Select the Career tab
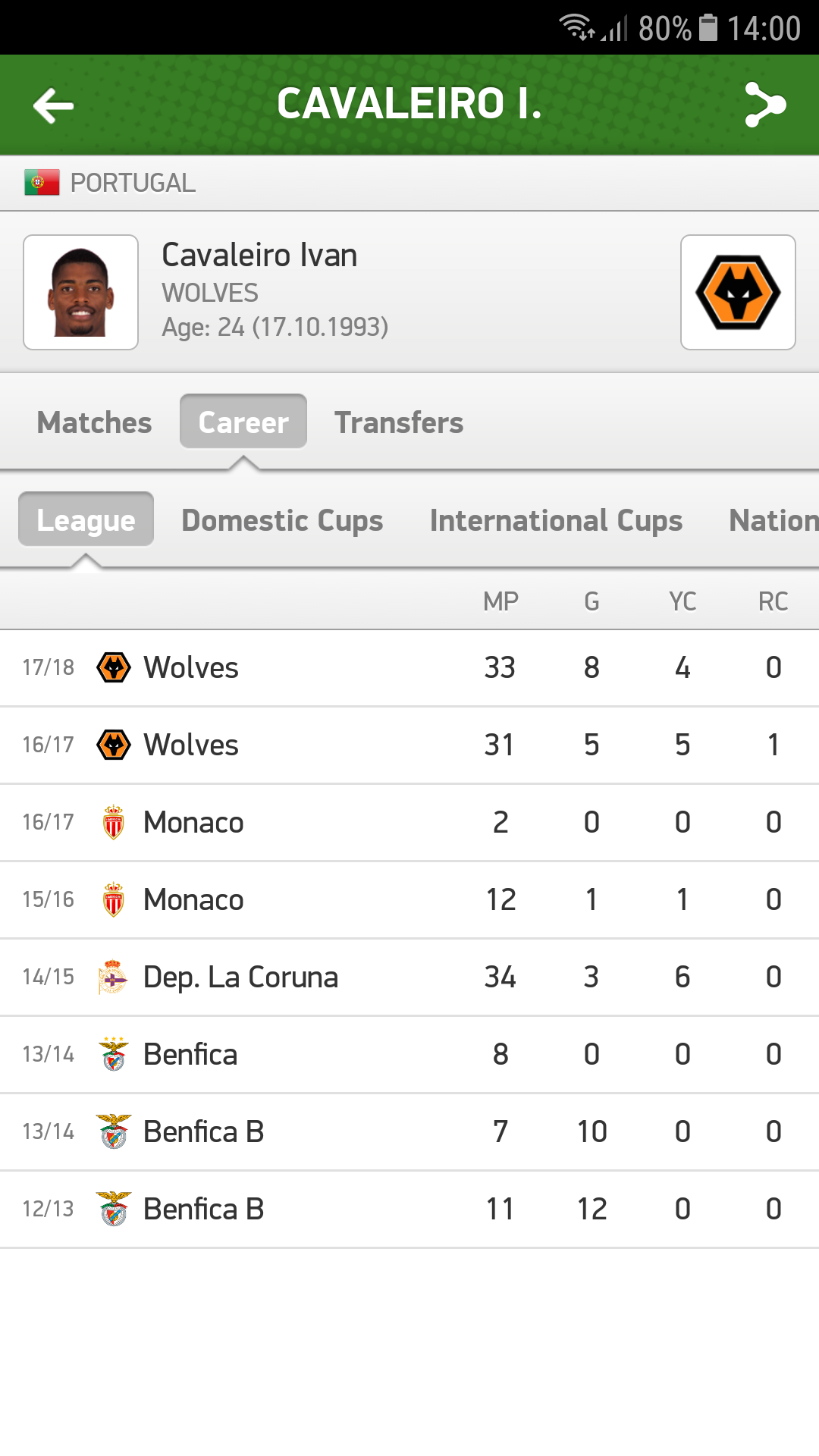Viewport: 819px width, 1456px height. tap(243, 422)
